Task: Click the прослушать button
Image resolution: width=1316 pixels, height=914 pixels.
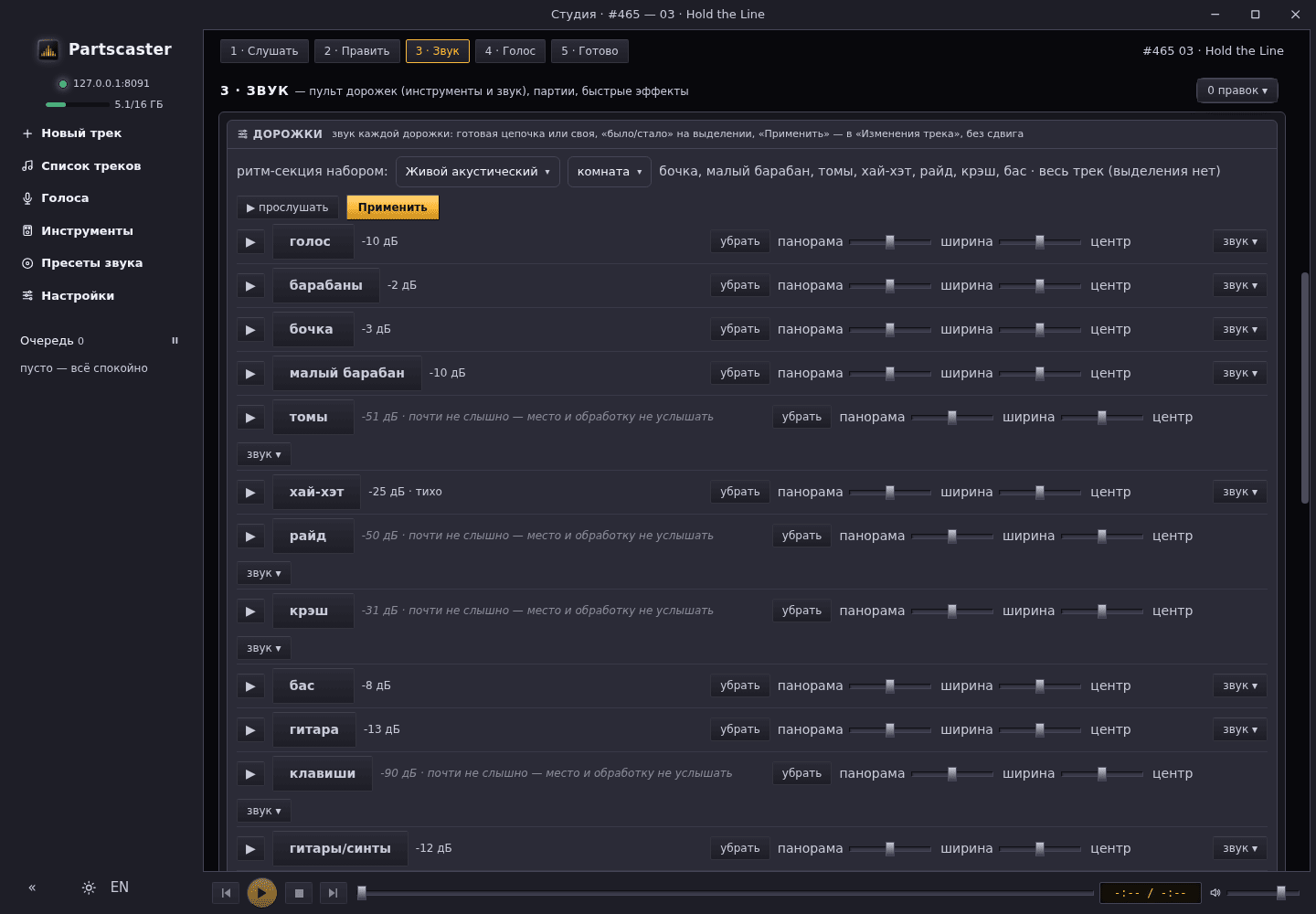Action: click(288, 207)
